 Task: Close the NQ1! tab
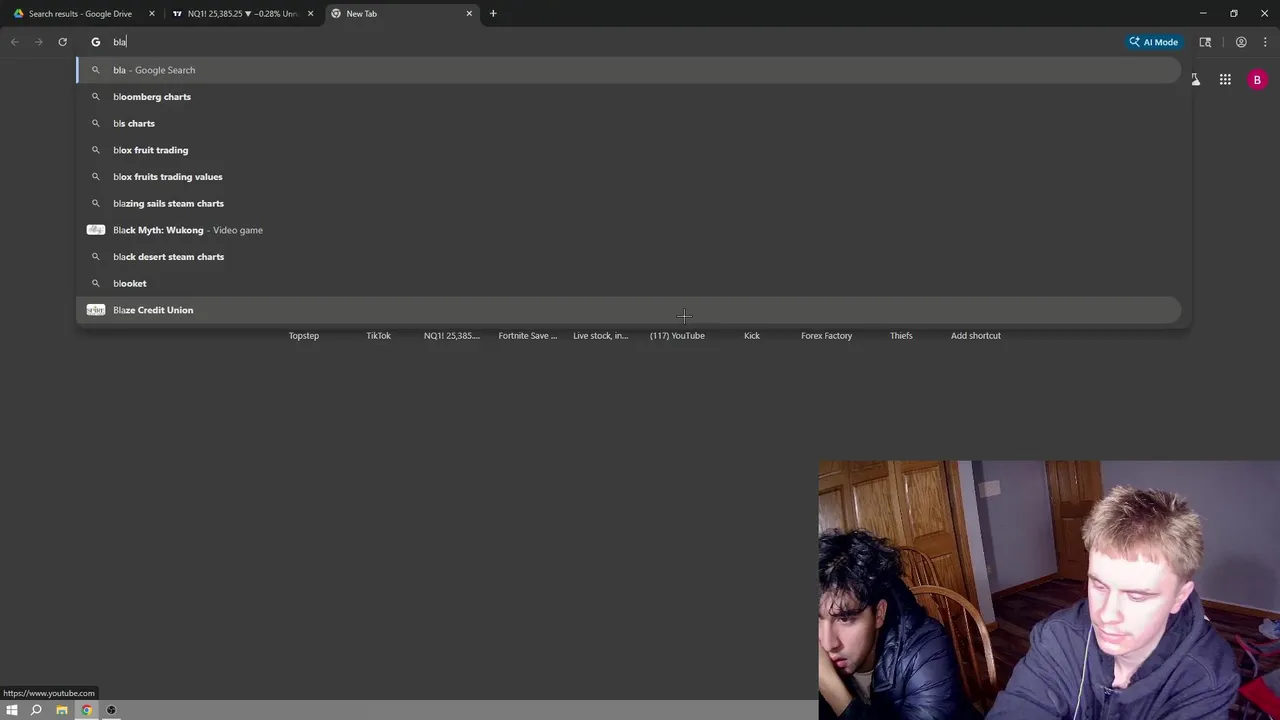[310, 14]
